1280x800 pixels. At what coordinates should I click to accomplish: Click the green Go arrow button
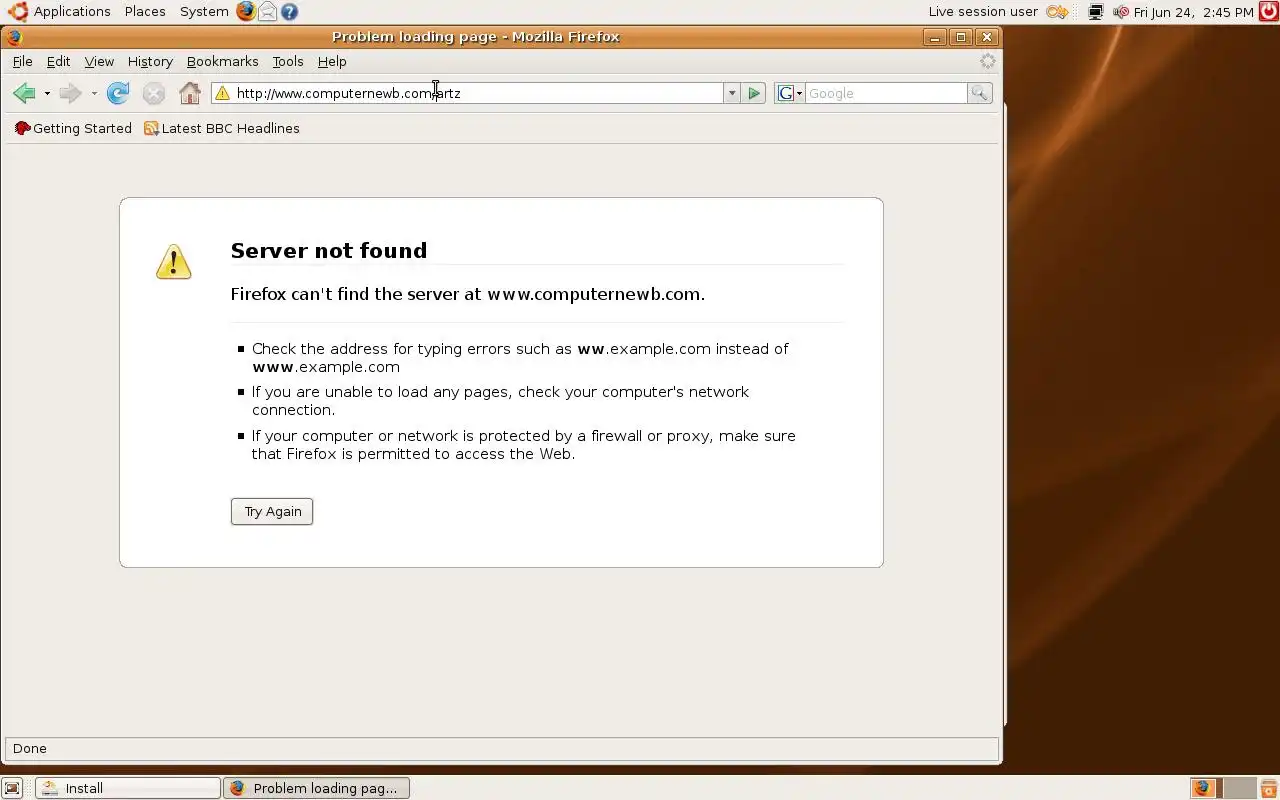(x=754, y=93)
